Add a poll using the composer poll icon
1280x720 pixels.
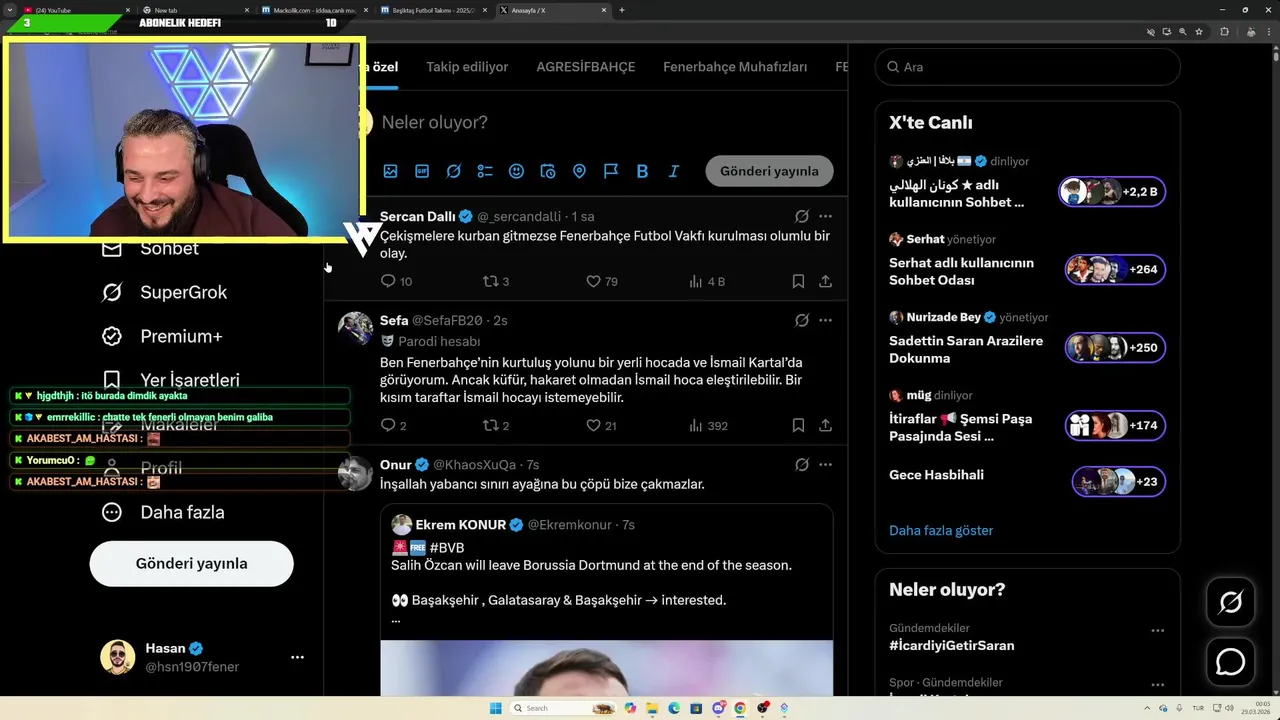[485, 171]
